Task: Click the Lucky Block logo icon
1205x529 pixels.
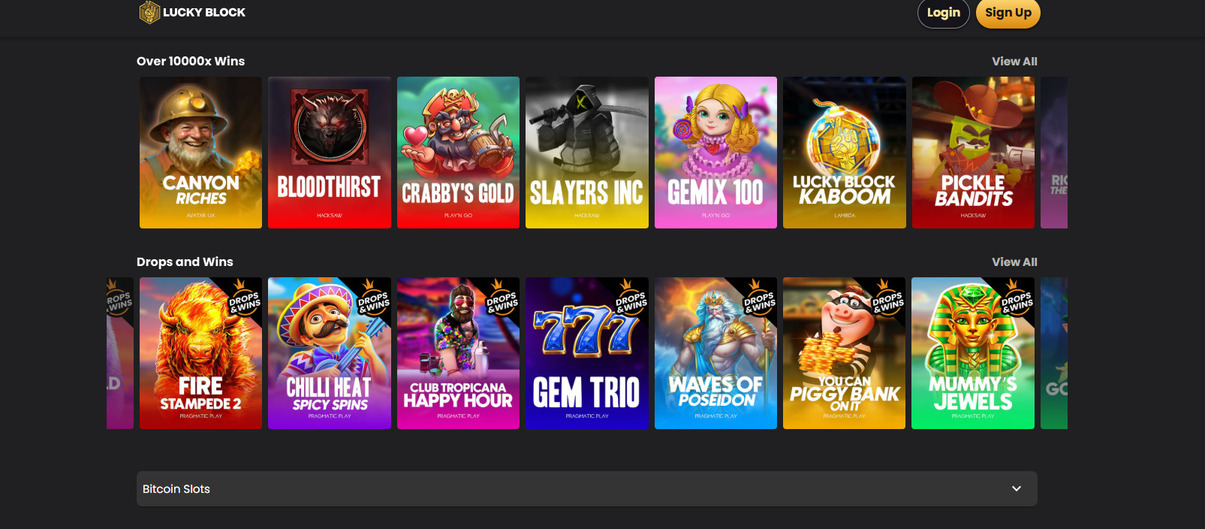Action: [149, 12]
